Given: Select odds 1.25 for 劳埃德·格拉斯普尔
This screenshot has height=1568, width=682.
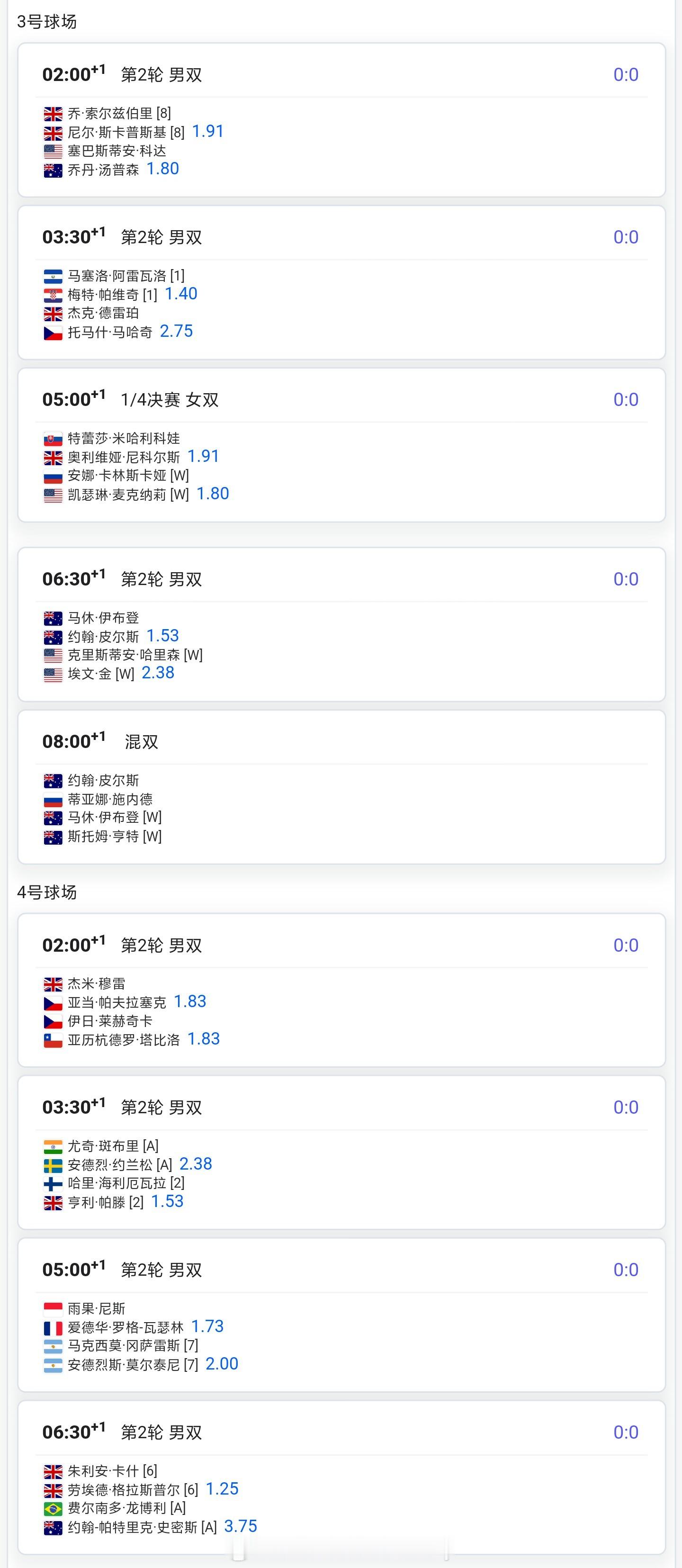Looking at the screenshot, I should [x=222, y=1489].
